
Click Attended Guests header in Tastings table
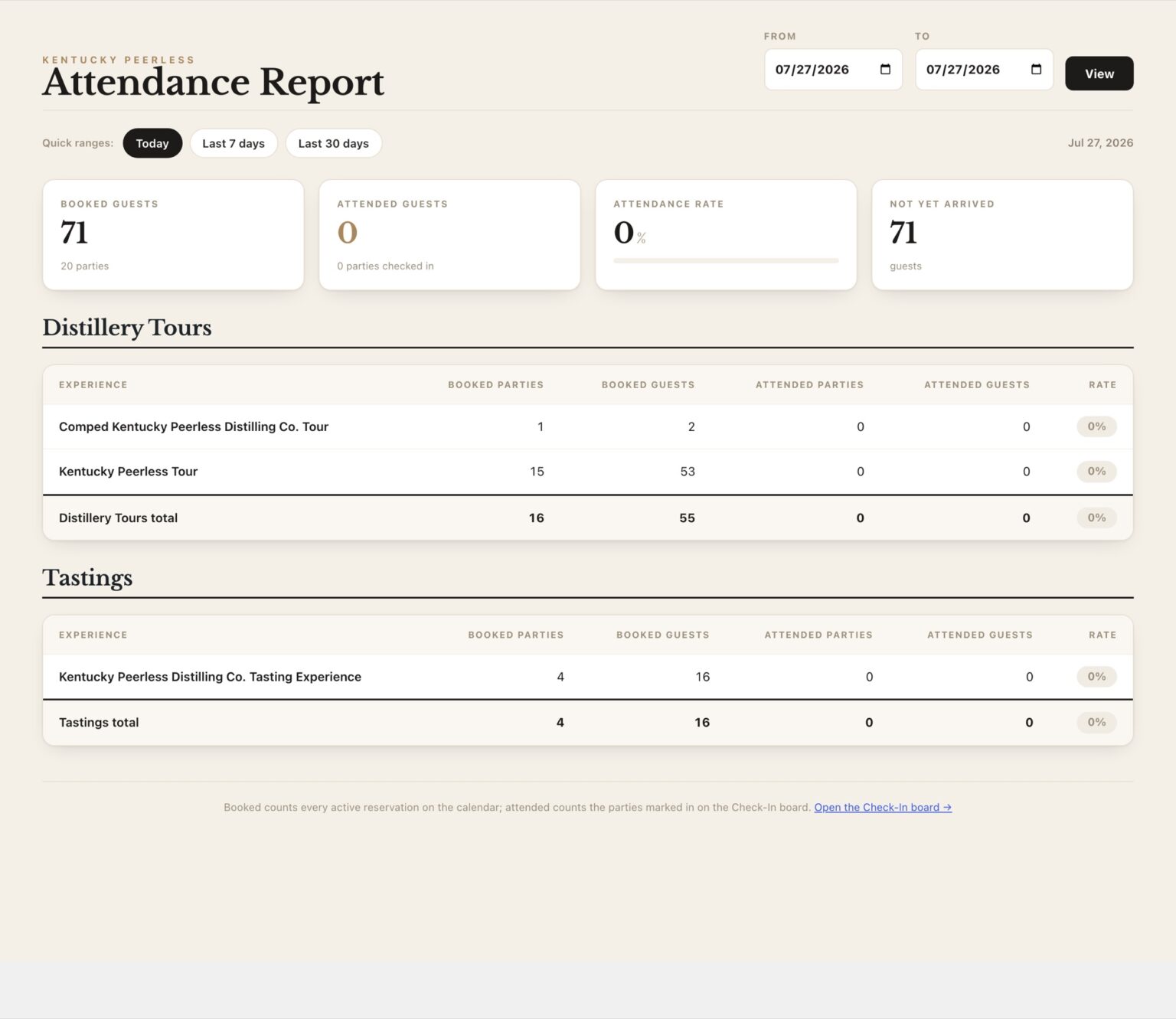coord(979,635)
